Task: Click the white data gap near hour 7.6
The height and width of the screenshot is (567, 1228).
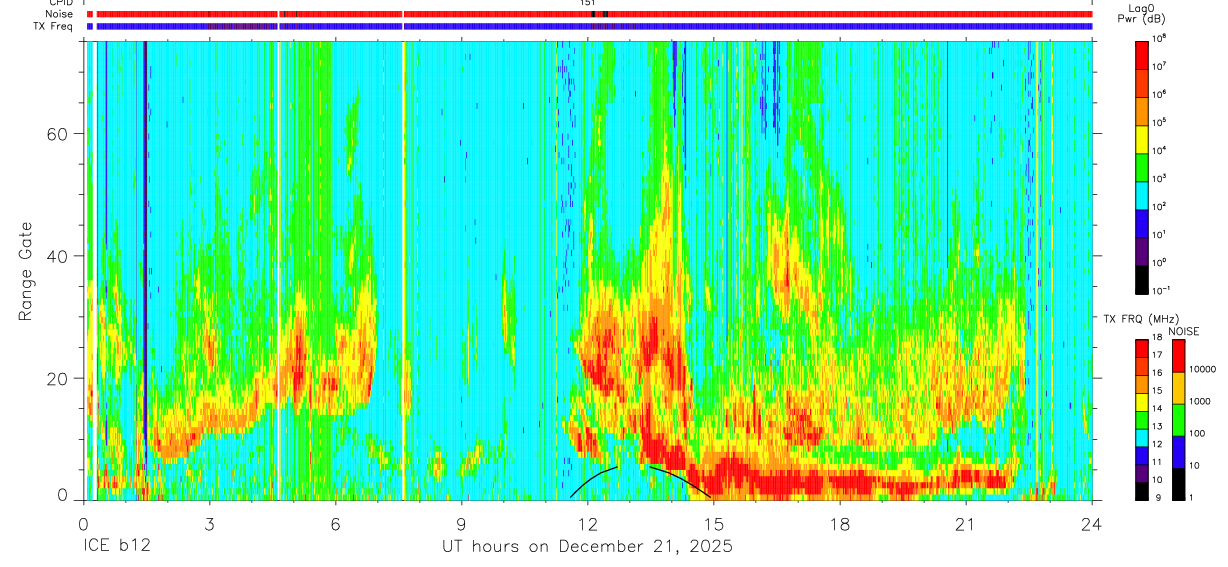Action: click(403, 270)
